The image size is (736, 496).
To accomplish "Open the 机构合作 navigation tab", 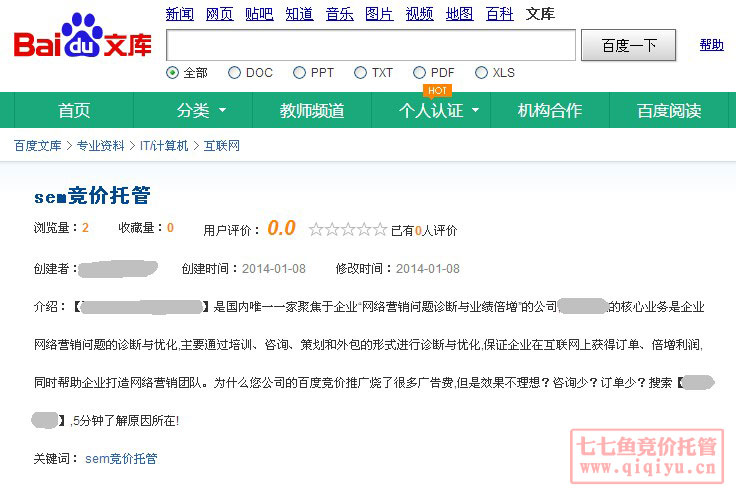I will pos(550,110).
